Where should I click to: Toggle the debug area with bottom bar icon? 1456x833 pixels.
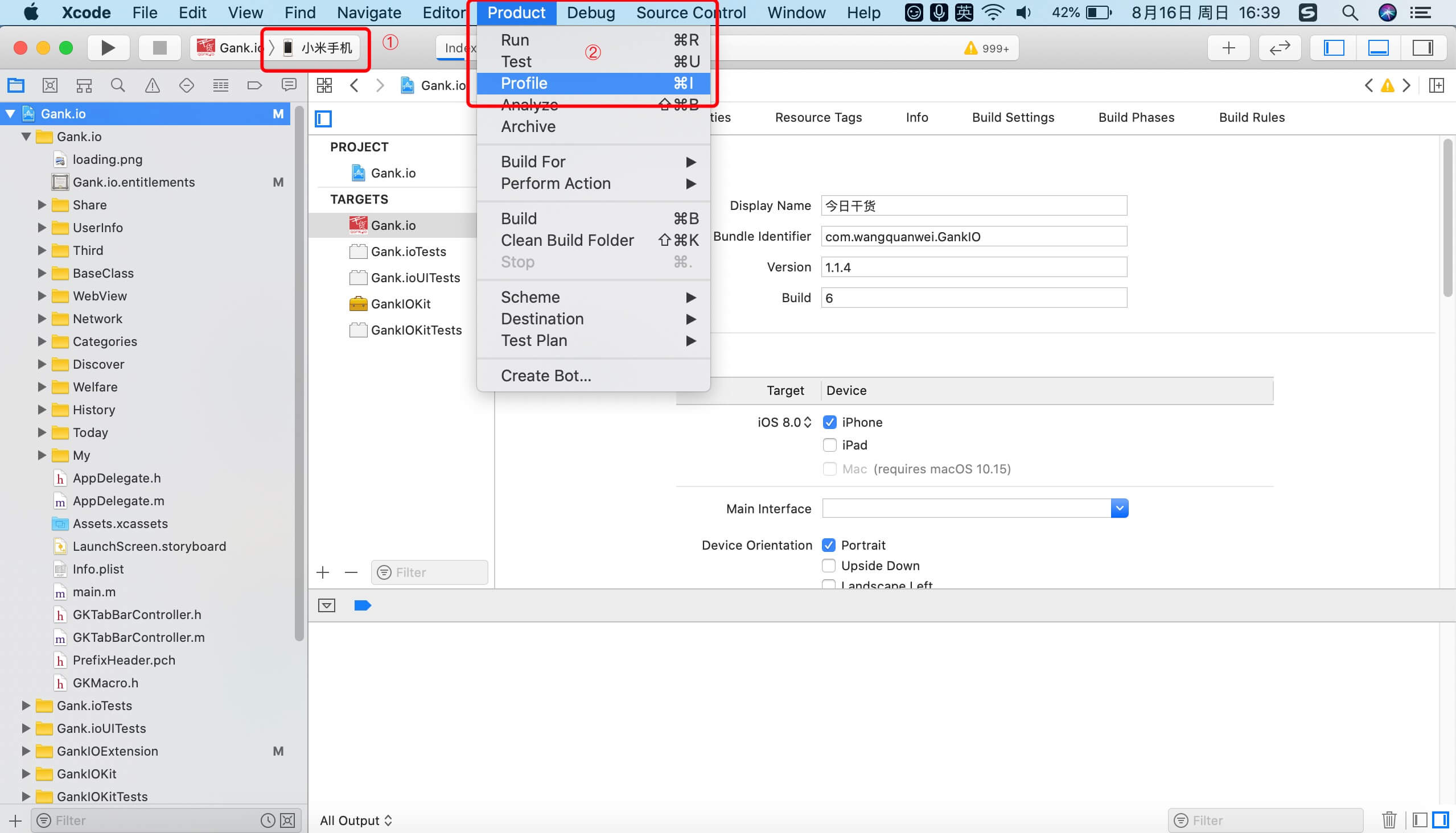1379,47
